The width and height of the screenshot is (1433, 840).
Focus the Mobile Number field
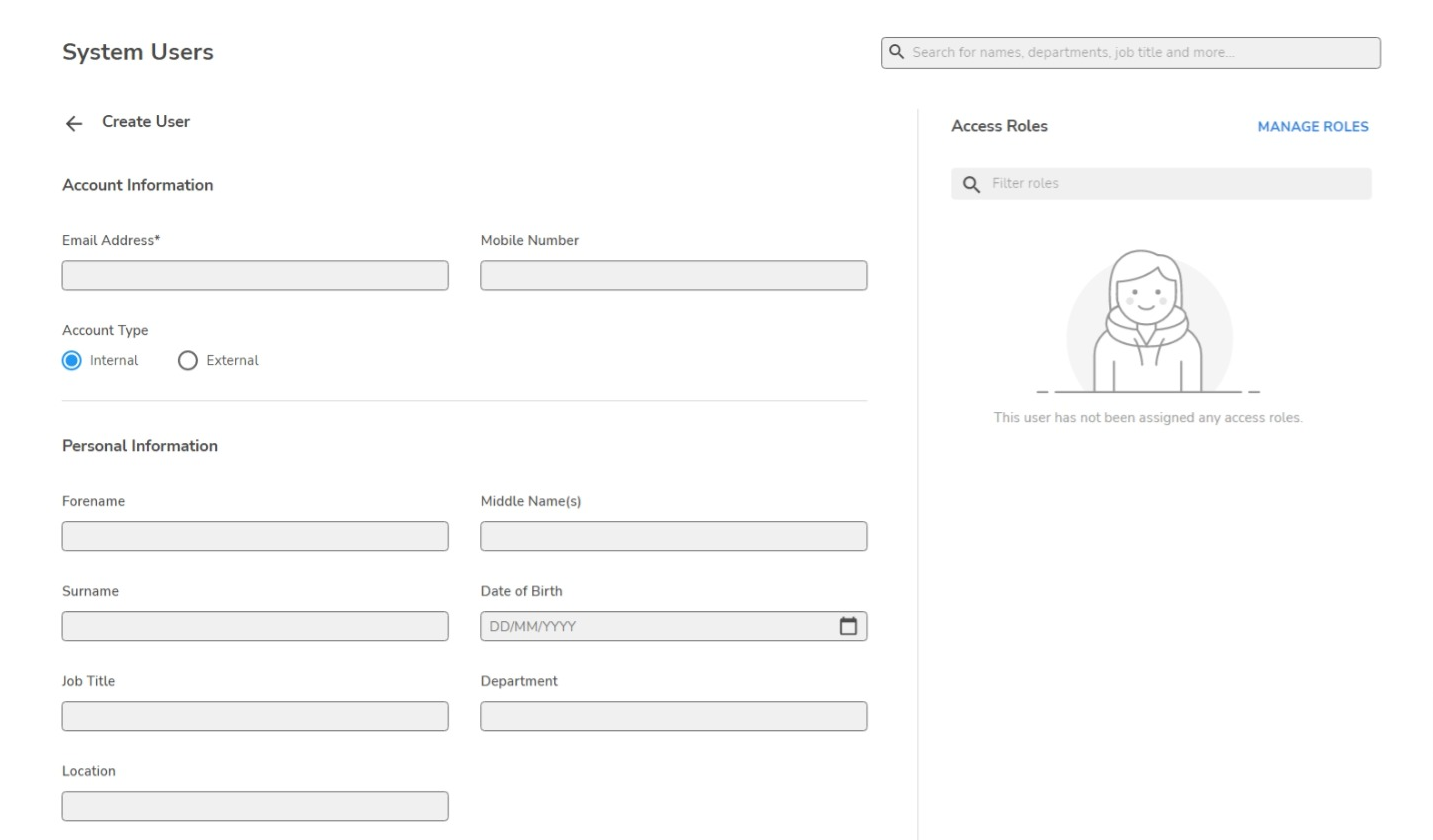click(x=673, y=276)
